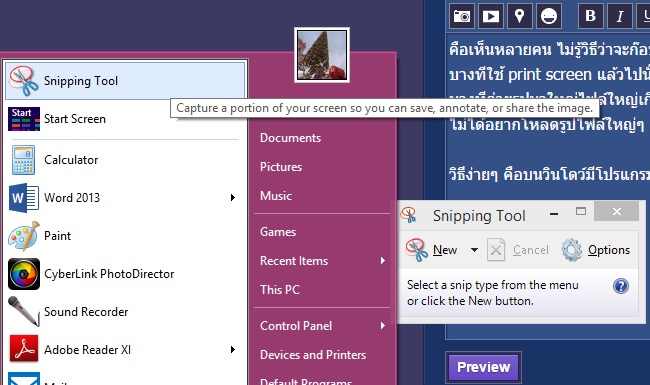650x385 pixels.
Task: Click the Cancel button in Snipping Tool
Action: (518, 250)
